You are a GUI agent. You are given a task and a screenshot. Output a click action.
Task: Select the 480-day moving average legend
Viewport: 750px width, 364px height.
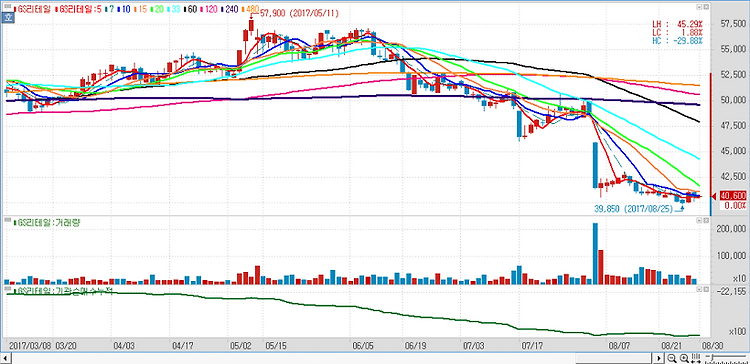250,9
